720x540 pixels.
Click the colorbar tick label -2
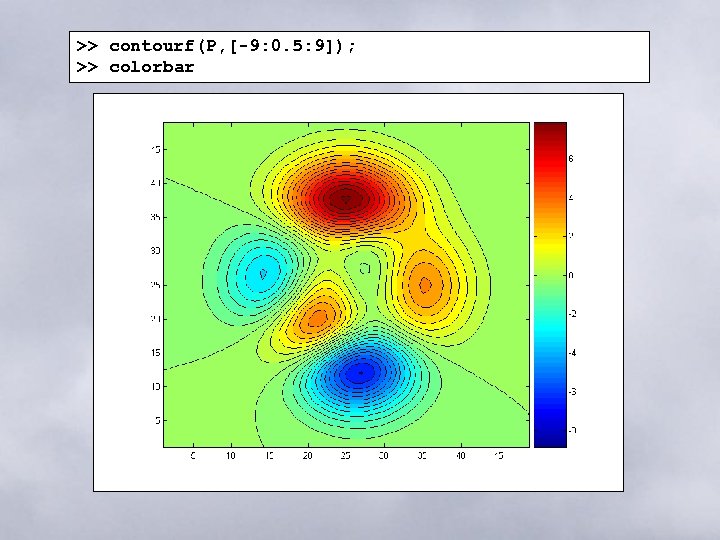pyautogui.click(x=572, y=314)
